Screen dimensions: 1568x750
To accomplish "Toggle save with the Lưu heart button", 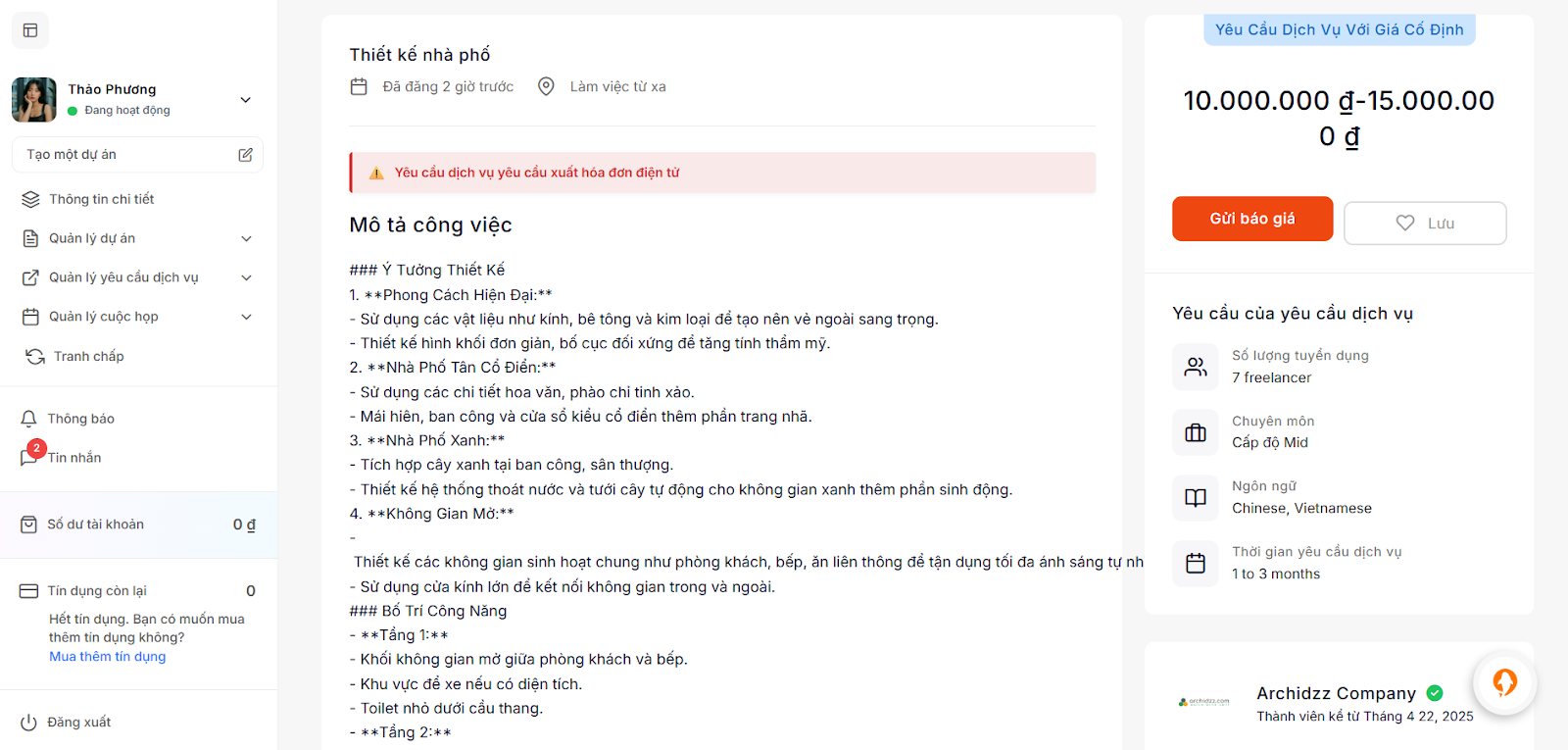I will (1424, 224).
